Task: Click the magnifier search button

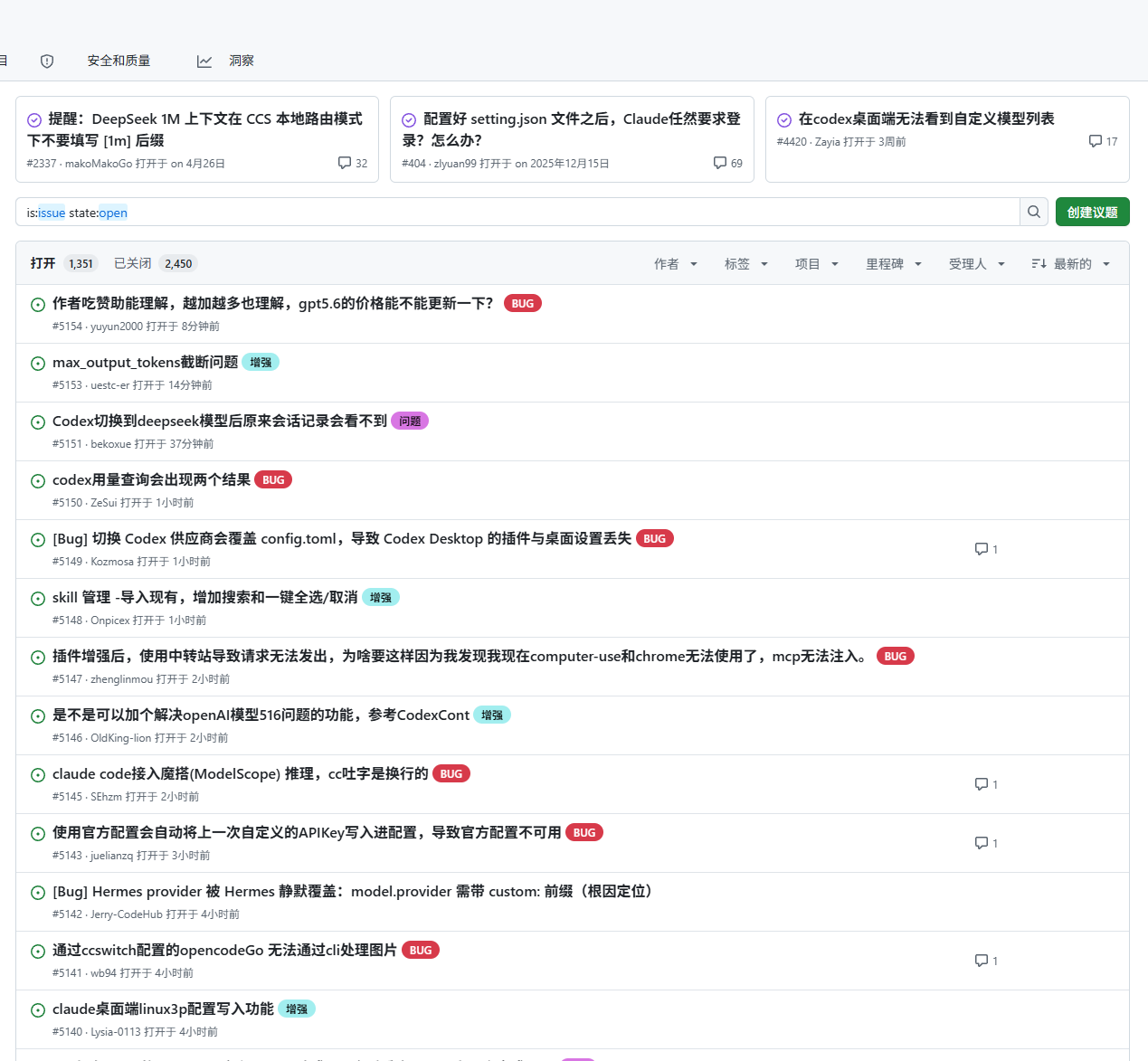Action: point(1034,212)
